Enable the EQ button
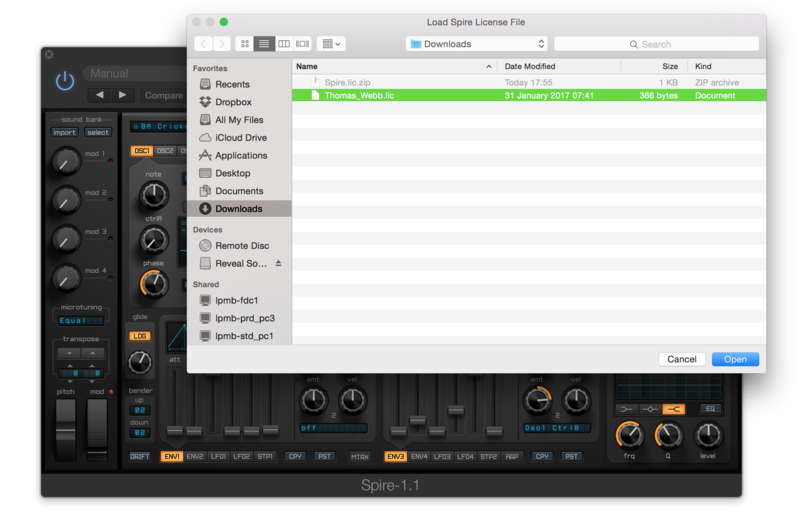This screenshot has width=800, height=521. [709, 408]
